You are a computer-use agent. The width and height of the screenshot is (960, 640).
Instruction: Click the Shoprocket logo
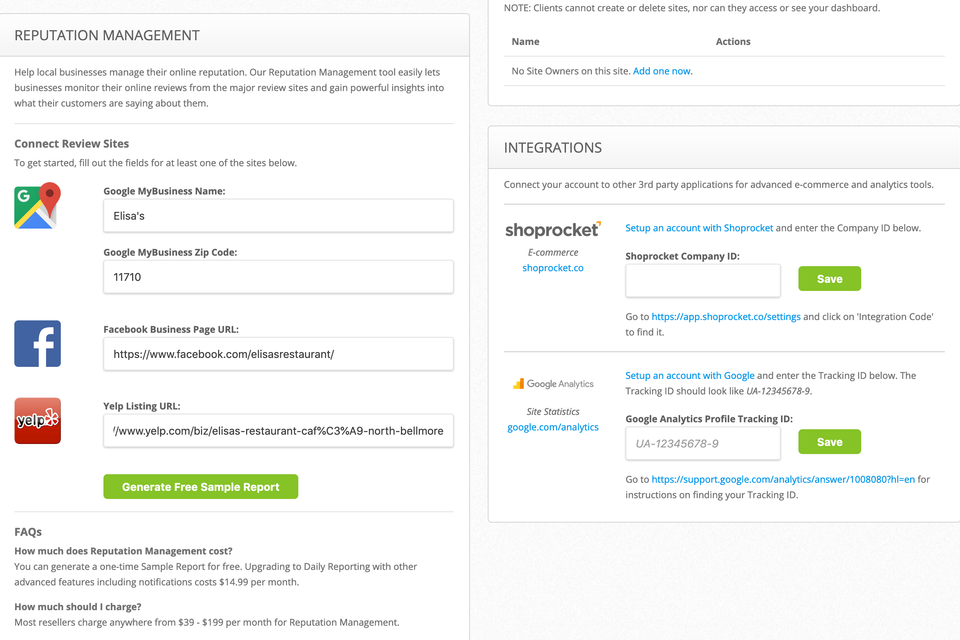(x=553, y=230)
